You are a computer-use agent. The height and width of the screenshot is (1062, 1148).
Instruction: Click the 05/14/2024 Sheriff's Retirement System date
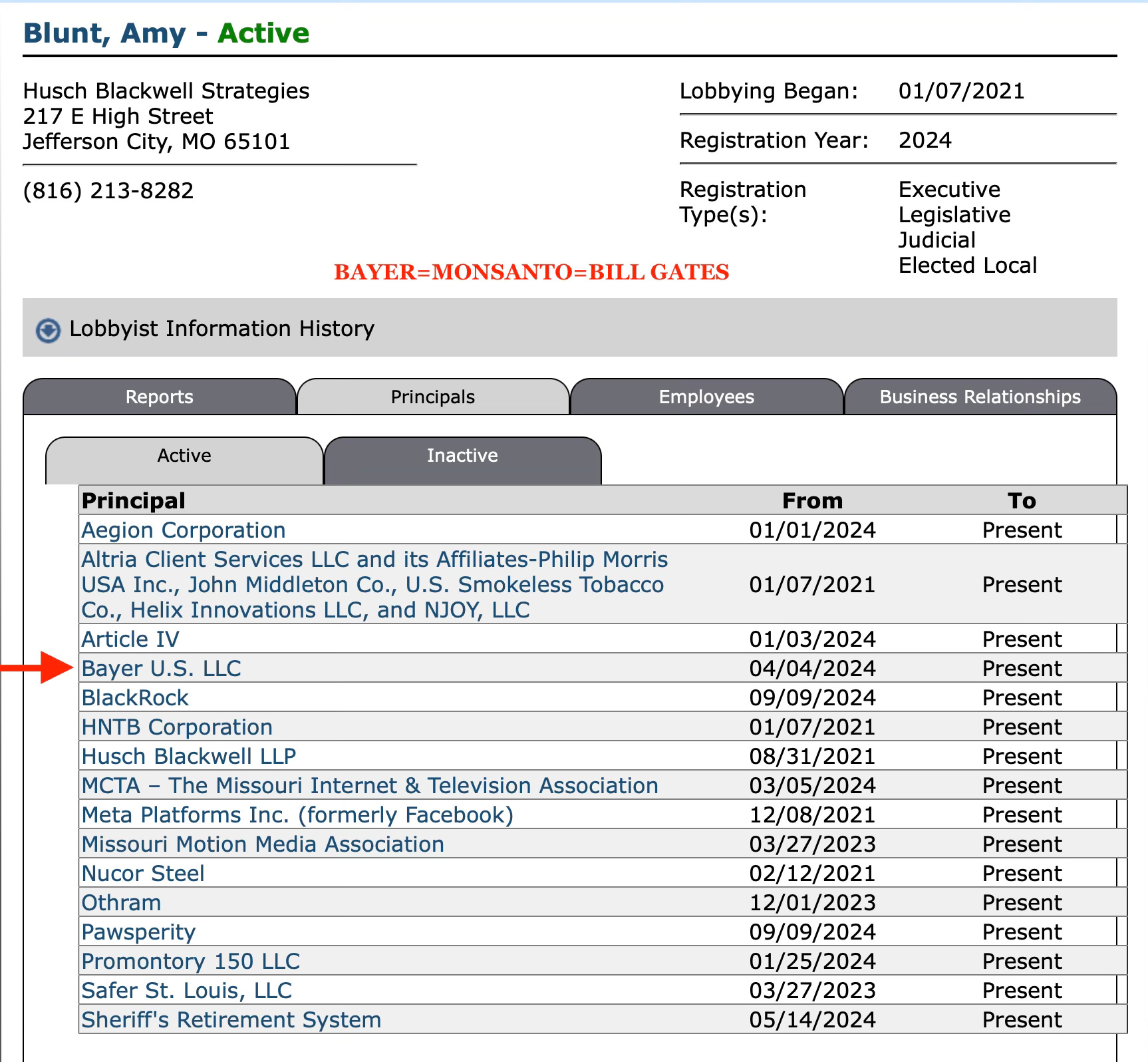(813, 1020)
